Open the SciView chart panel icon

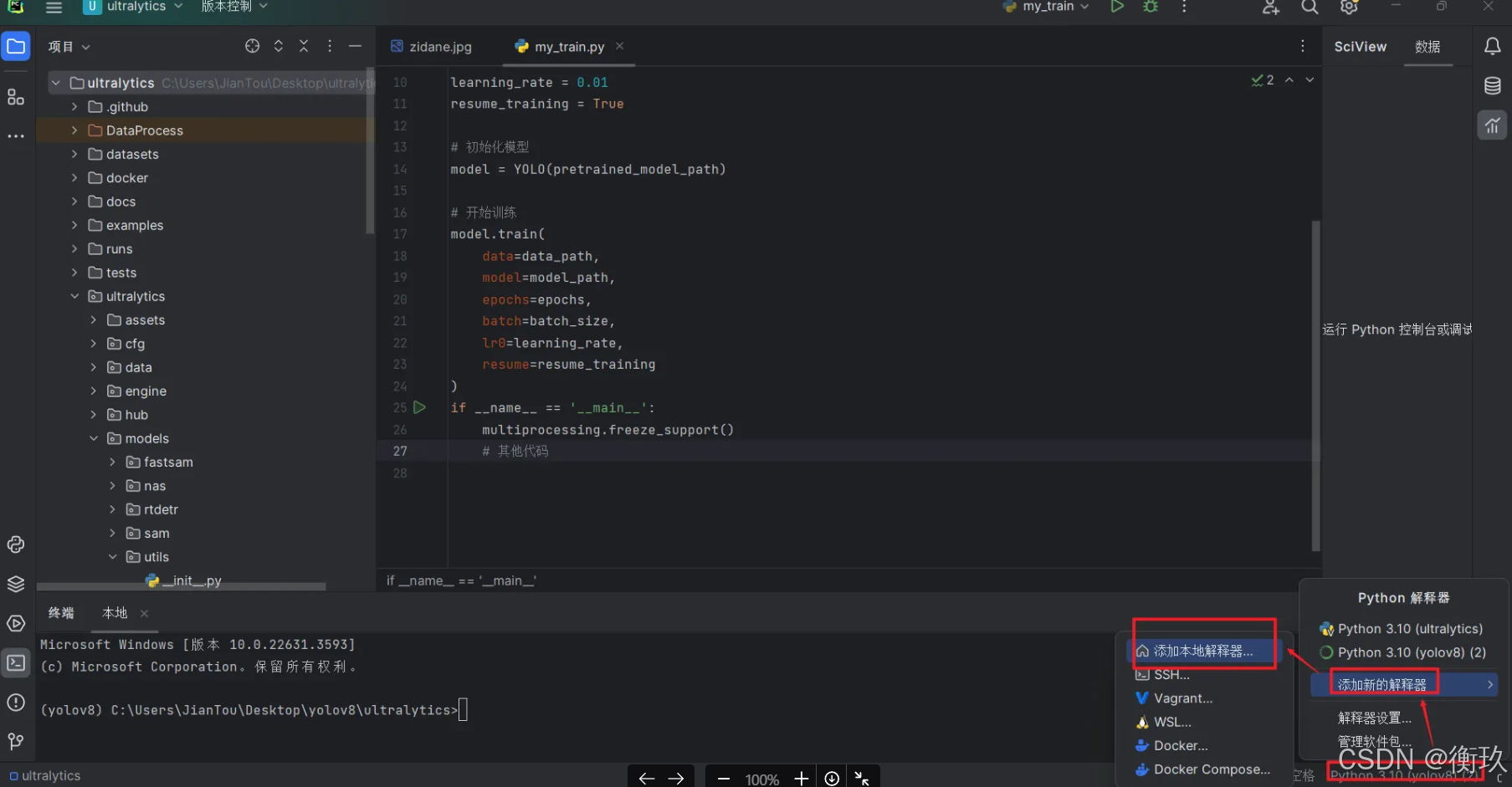[1492, 125]
